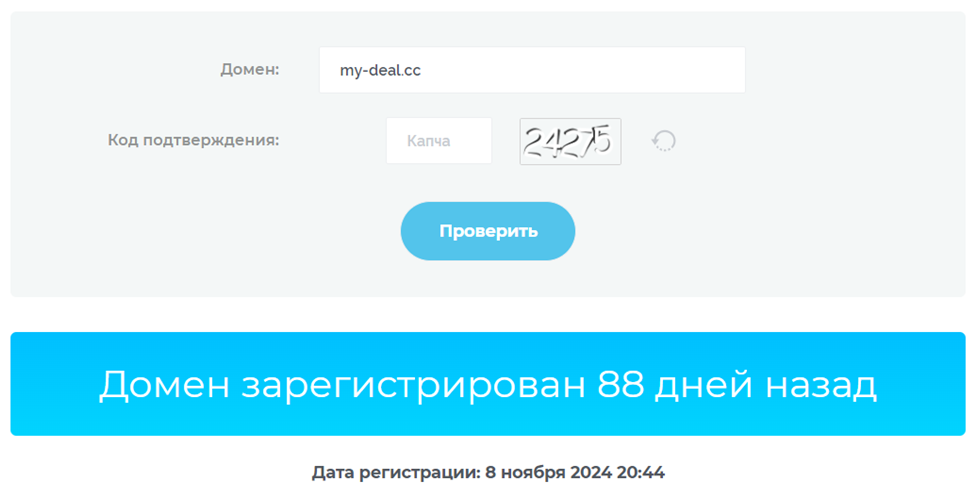Screen dimensions: 978x500
Task: Click the Дата регистрации: label text
Action: tap(396, 473)
